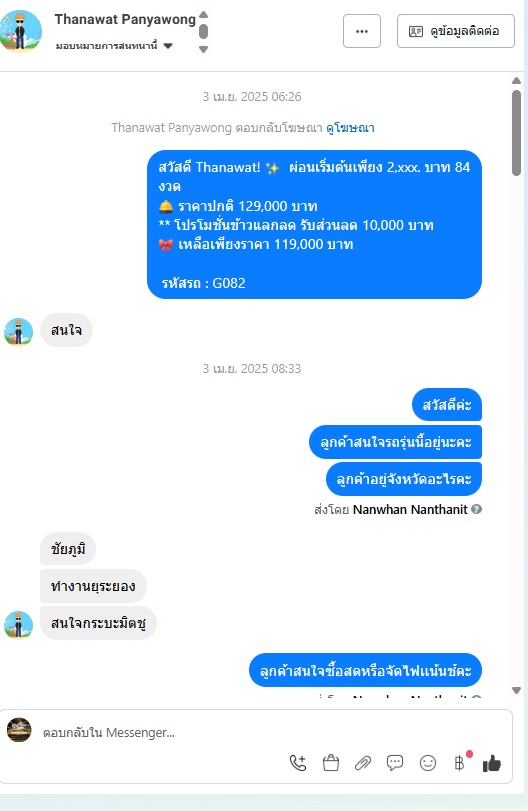Attach a file with the paperclip icon
The width and height of the screenshot is (528, 811).
click(x=363, y=763)
